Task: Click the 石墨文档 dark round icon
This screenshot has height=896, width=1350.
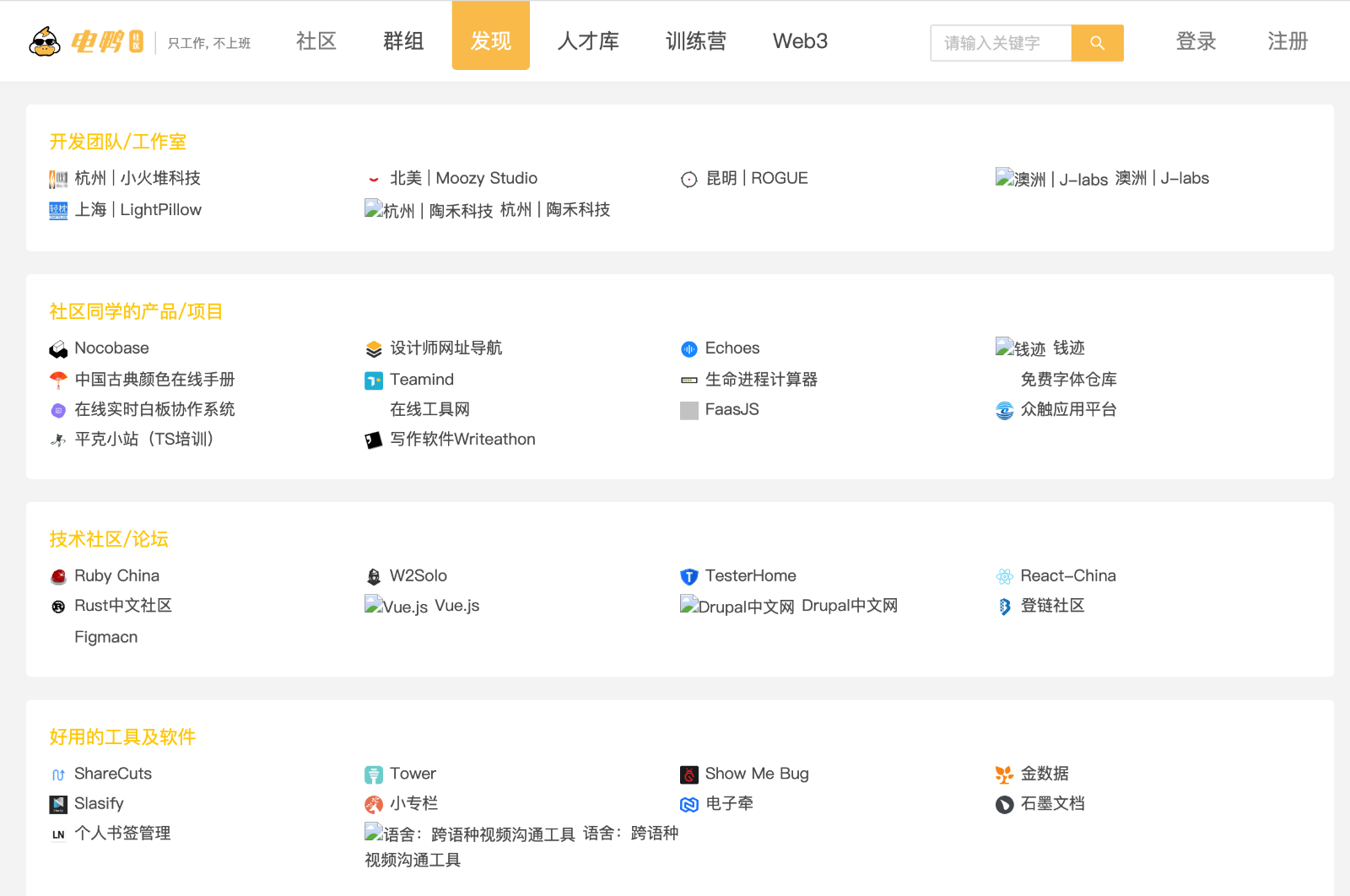Action: click(1005, 805)
